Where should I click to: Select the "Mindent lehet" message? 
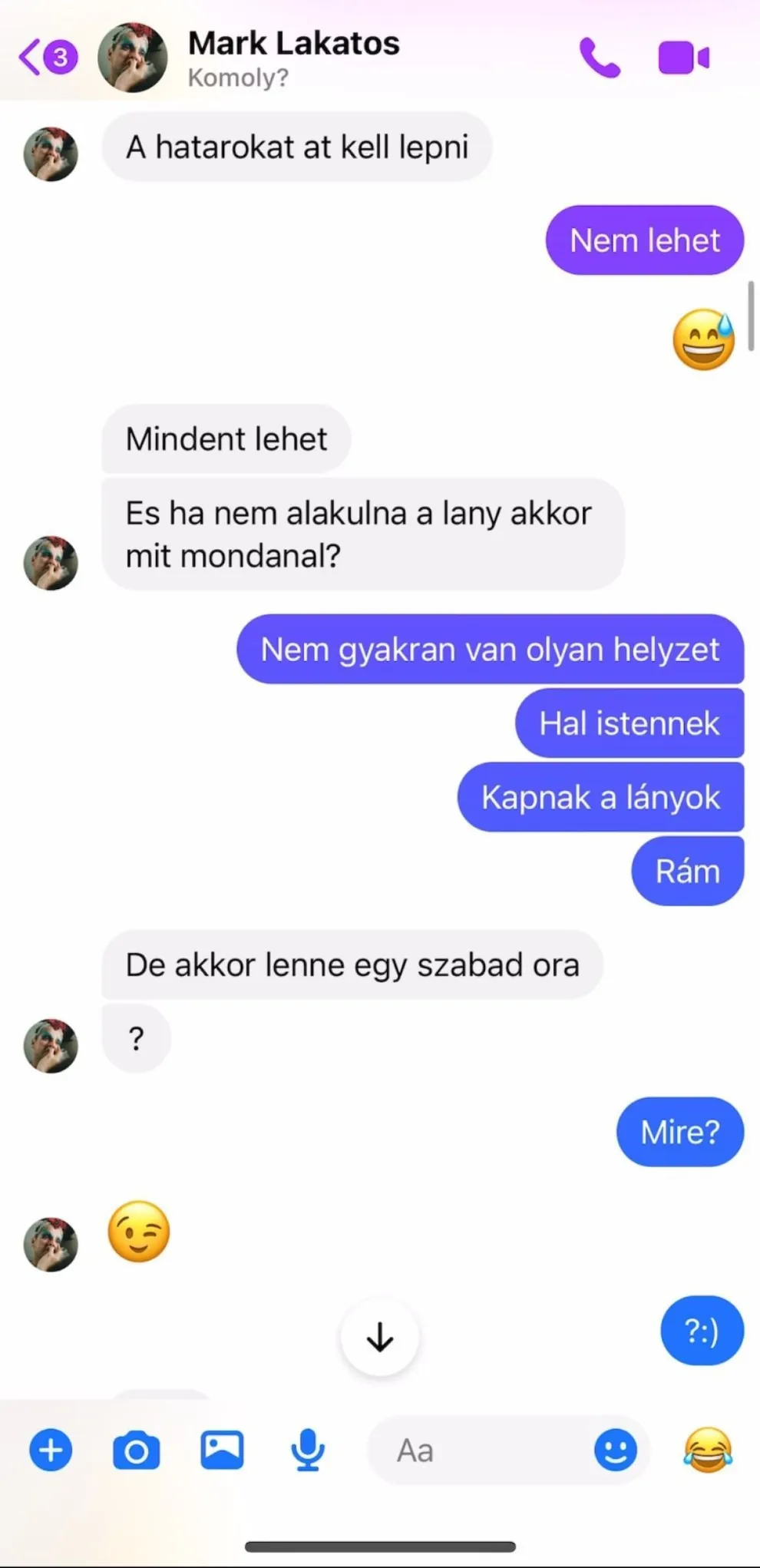[x=226, y=439]
